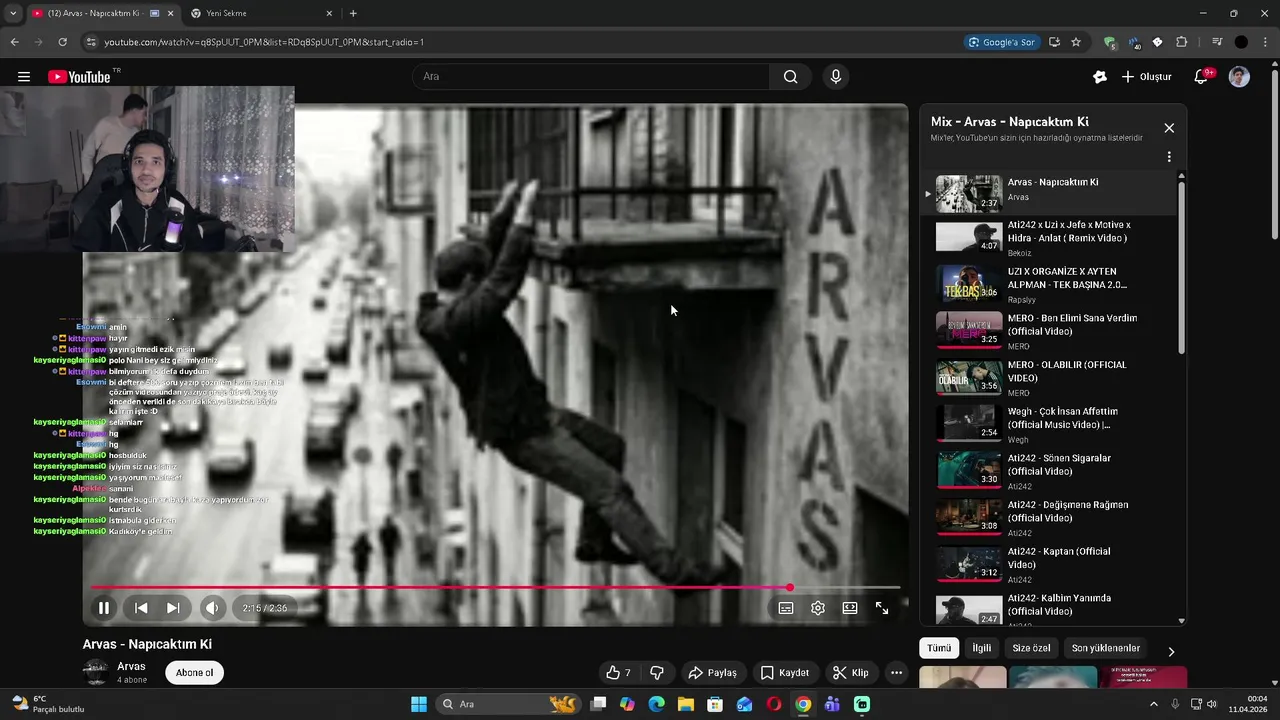Bookmark this page with the star

(x=1076, y=42)
